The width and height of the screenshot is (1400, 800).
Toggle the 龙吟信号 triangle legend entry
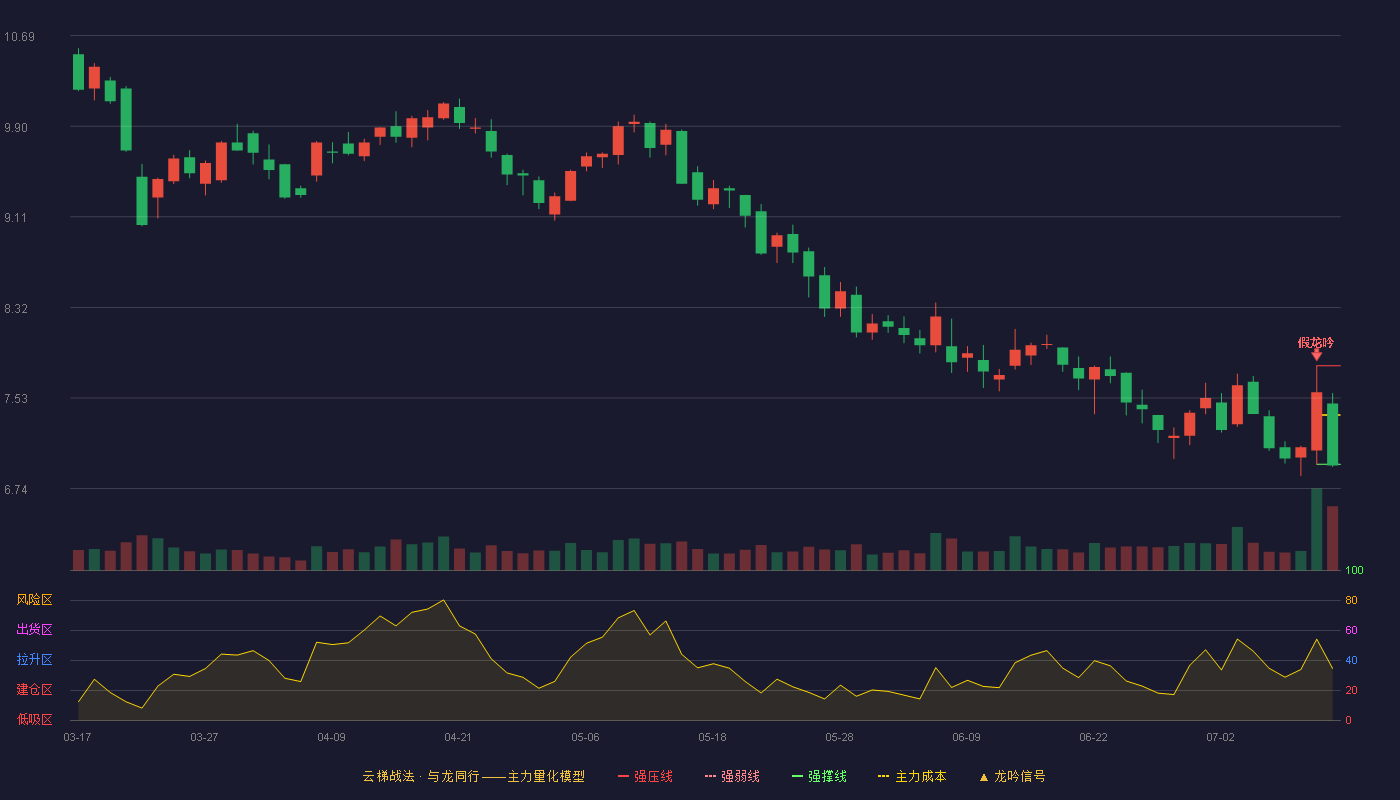[1012, 776]
